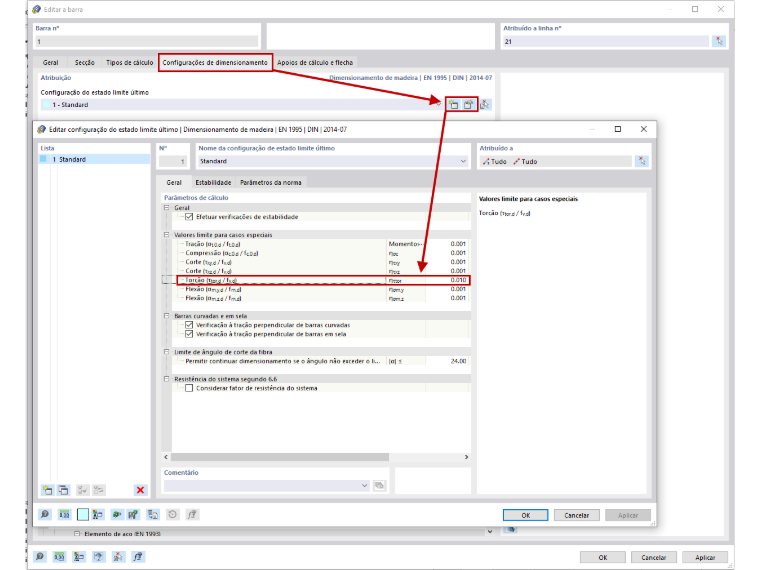Select Geral tab in configuration dialog
760x570 pixels.
click(x=174, y=182)
